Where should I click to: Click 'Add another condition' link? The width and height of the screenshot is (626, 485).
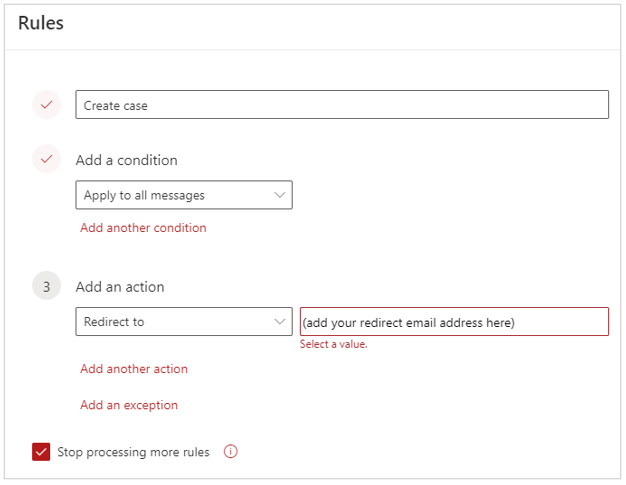143,228
